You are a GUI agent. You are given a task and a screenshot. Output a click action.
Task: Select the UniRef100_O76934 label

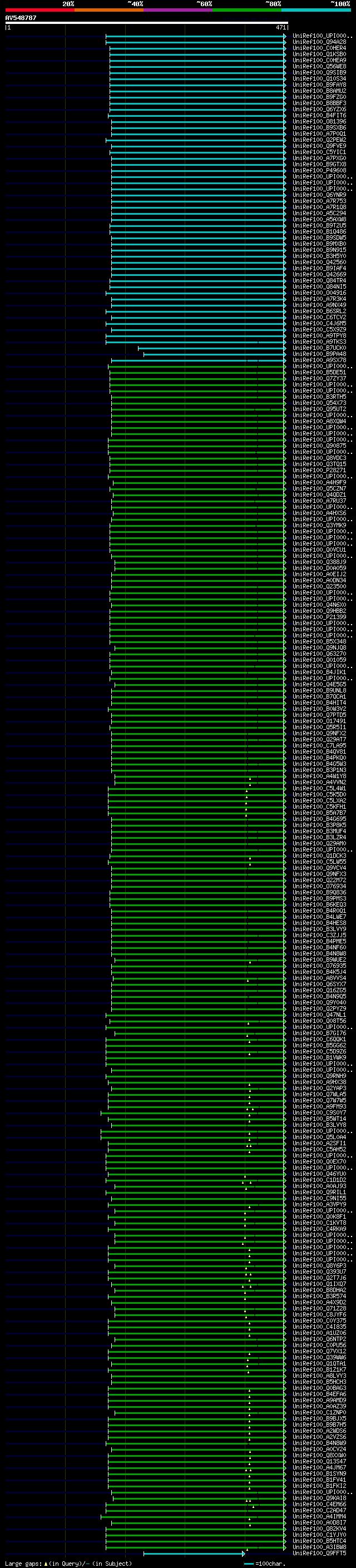pos(319,886)
